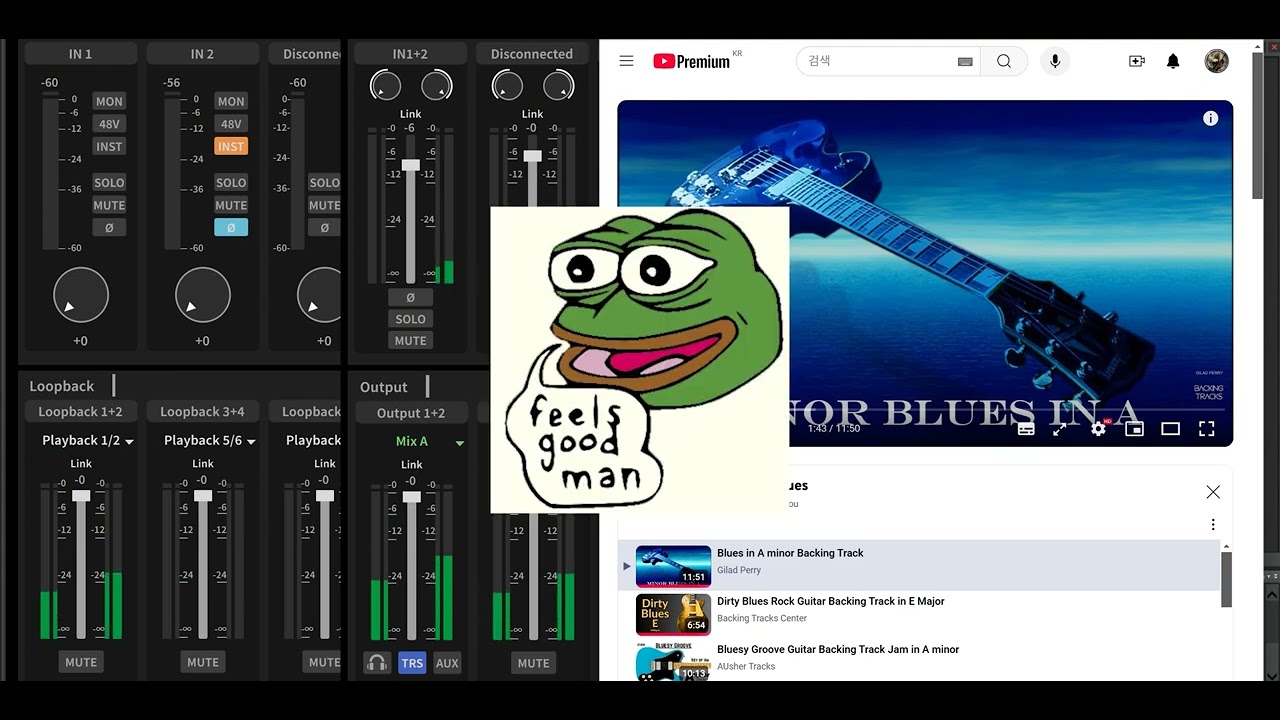Click the IN 1 gain knob
1280x720 pixels.
(81, 295)
